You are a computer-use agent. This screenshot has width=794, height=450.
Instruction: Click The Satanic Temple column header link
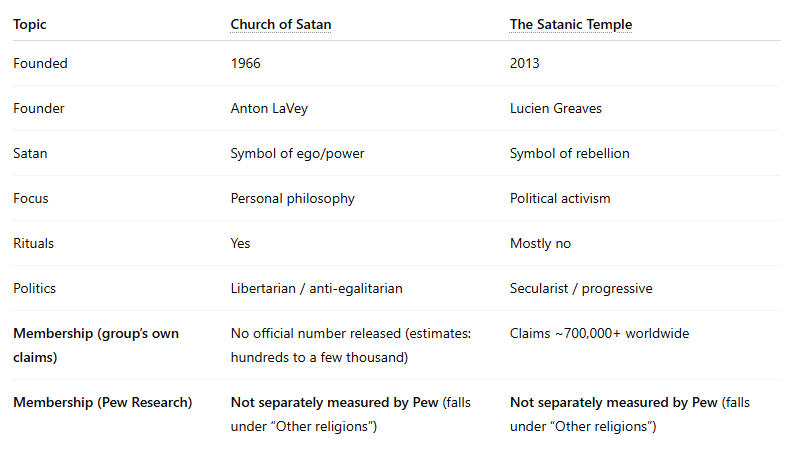[x=570, y=24]
